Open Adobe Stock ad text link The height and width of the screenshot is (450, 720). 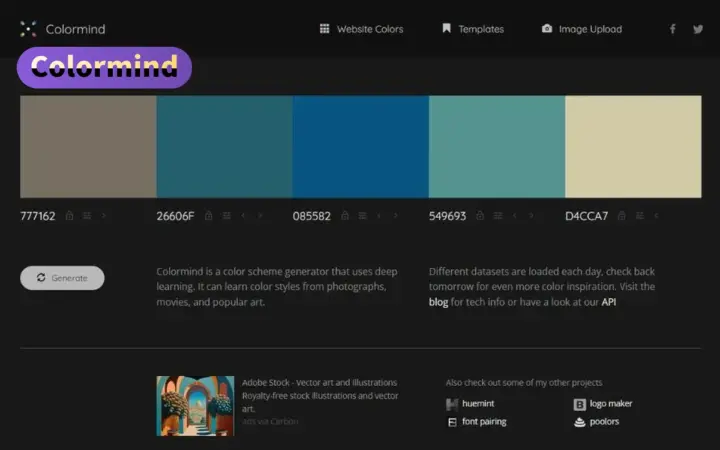point(320,395)
